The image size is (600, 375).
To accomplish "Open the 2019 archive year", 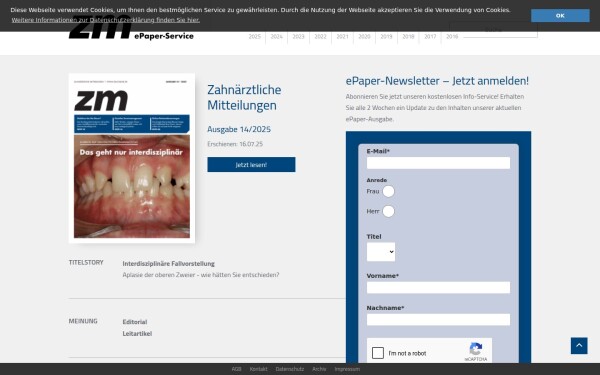I will [x=386, y=37].
